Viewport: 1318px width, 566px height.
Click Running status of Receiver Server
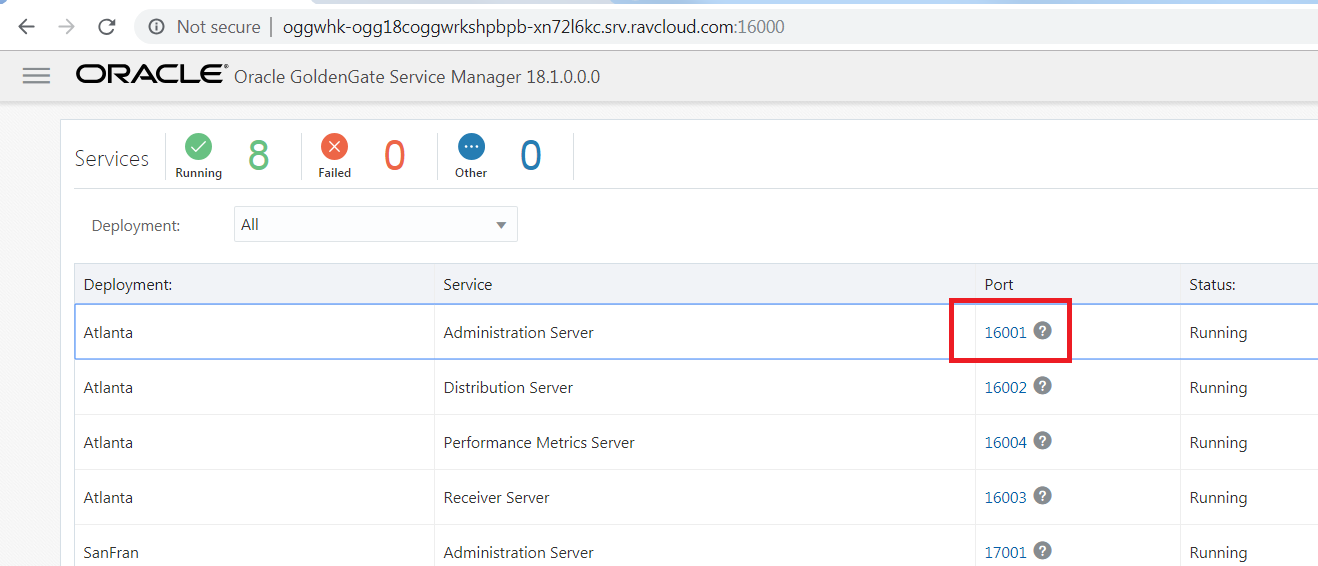[x=1218, y=497]
